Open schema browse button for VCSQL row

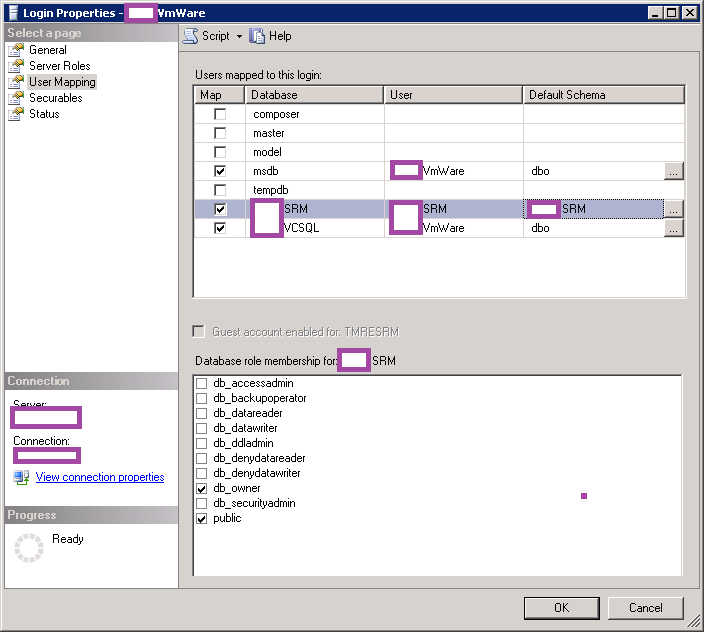(673, 228)
